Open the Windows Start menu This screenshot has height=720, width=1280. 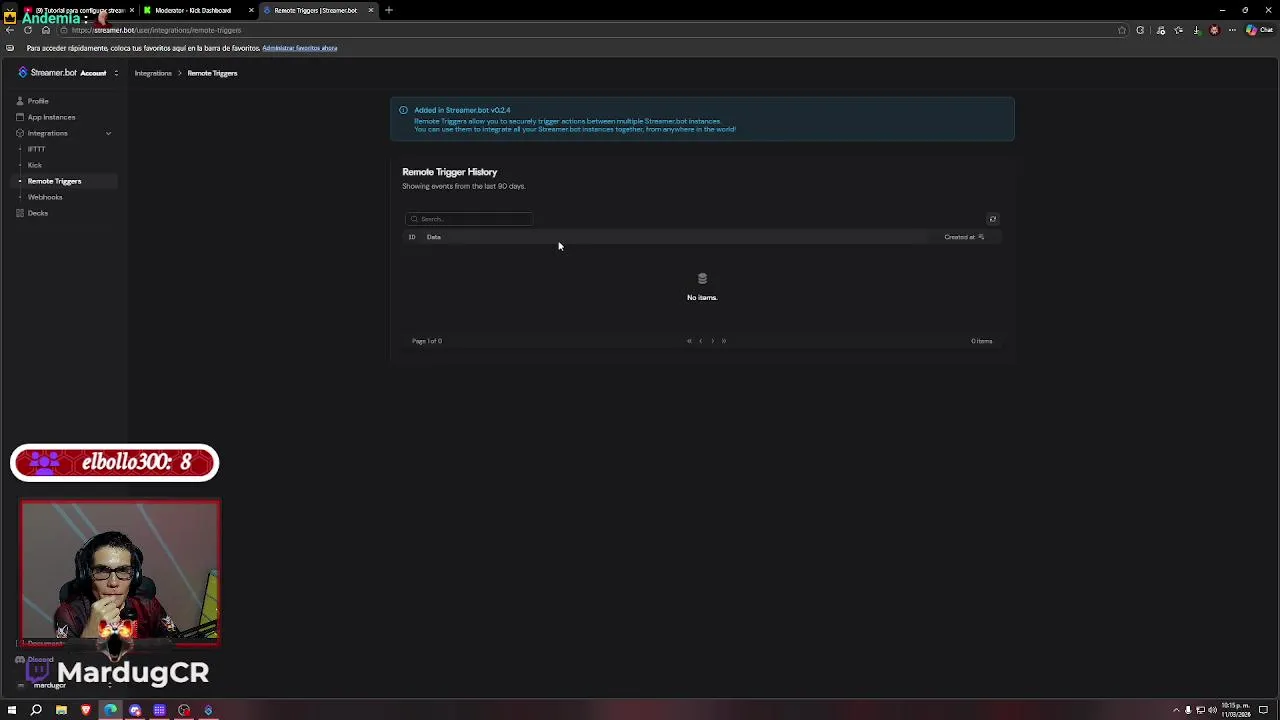pyautogui.click(x=11, y=710)
